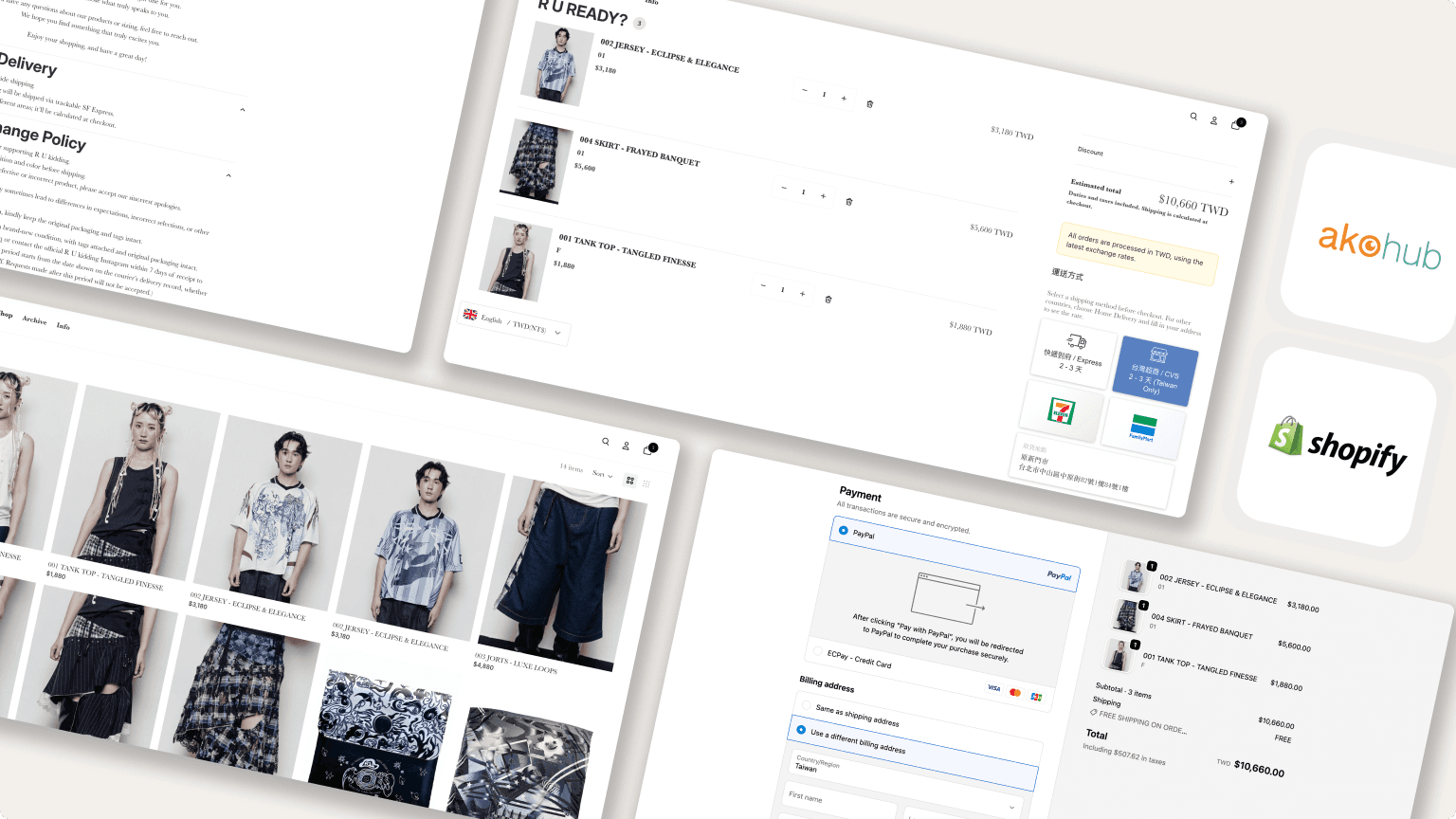This screenshot has height=819, width=1456.
Task: Open the Sort dropdown on the listing page
Action: pos(603,474)
